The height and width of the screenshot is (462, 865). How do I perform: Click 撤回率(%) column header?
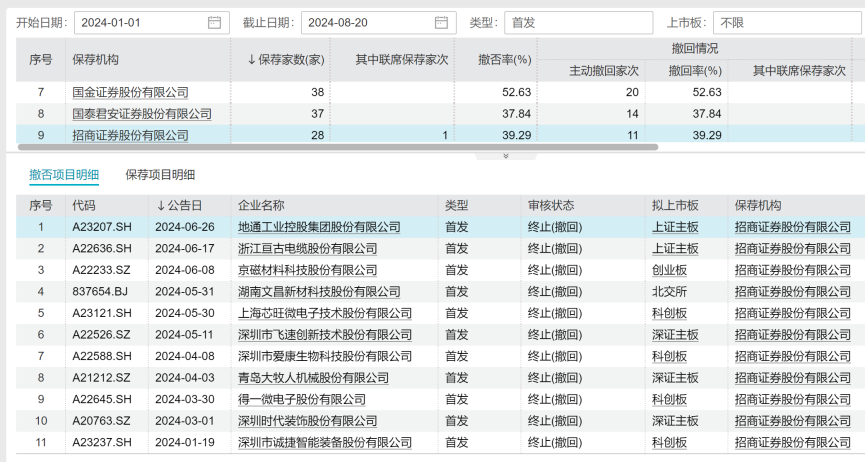(x=695, y=71)
